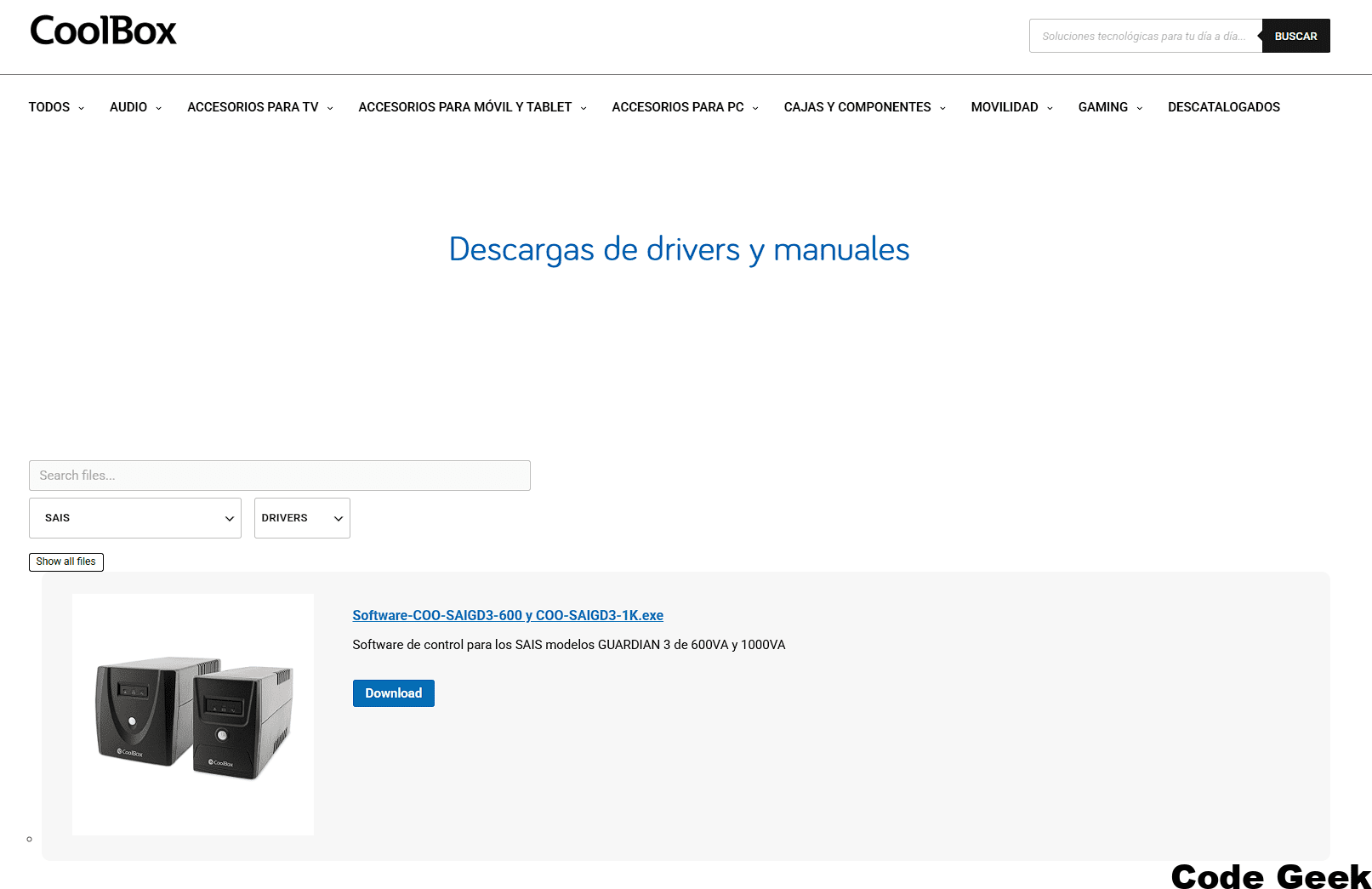
Task: Expand the chevron beside ACCESORIOS PARA TV
Action: point(330,108)
